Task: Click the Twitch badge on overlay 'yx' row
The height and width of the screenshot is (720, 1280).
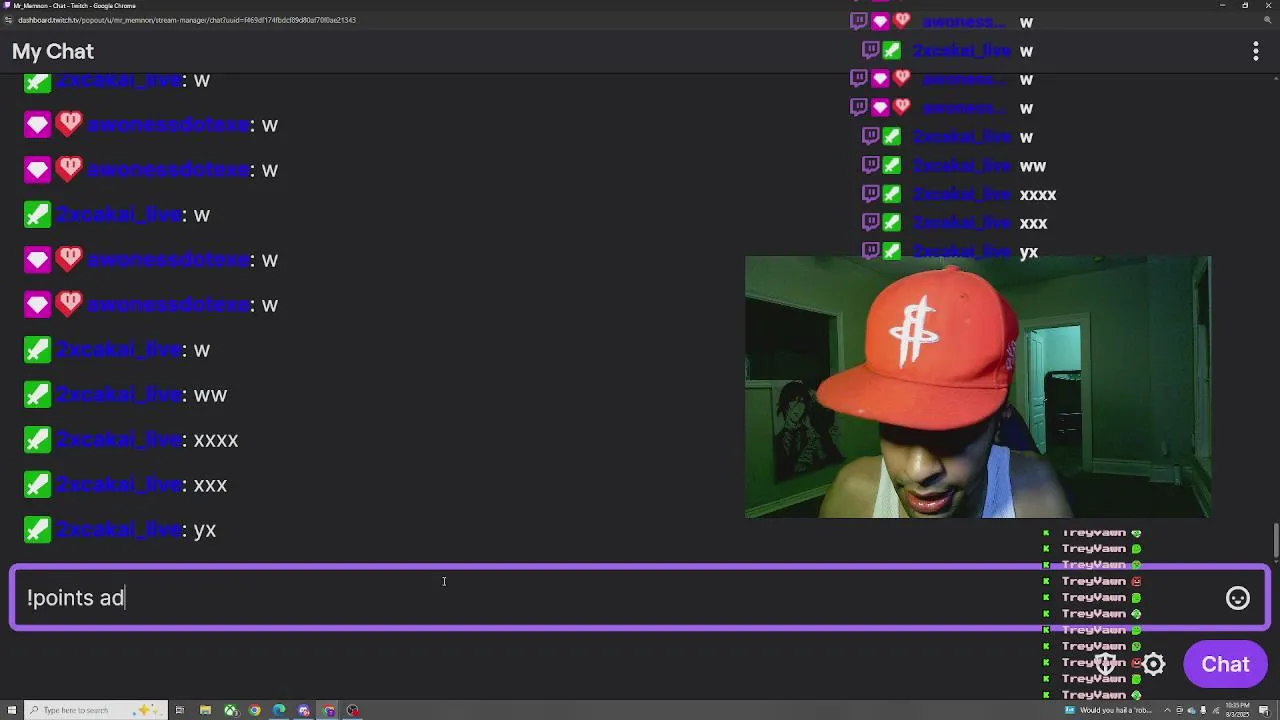Action: point(870,251)
